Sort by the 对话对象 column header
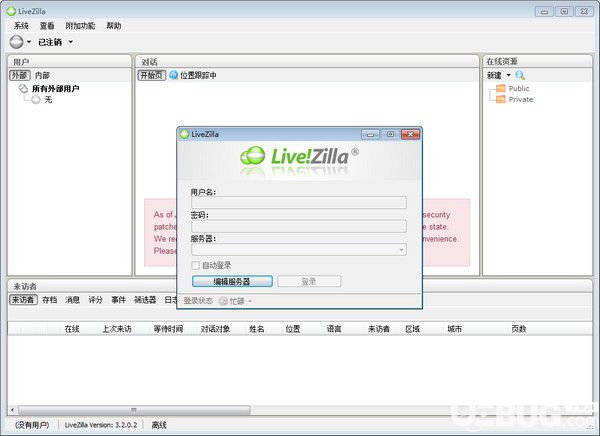 coord(215,329)
